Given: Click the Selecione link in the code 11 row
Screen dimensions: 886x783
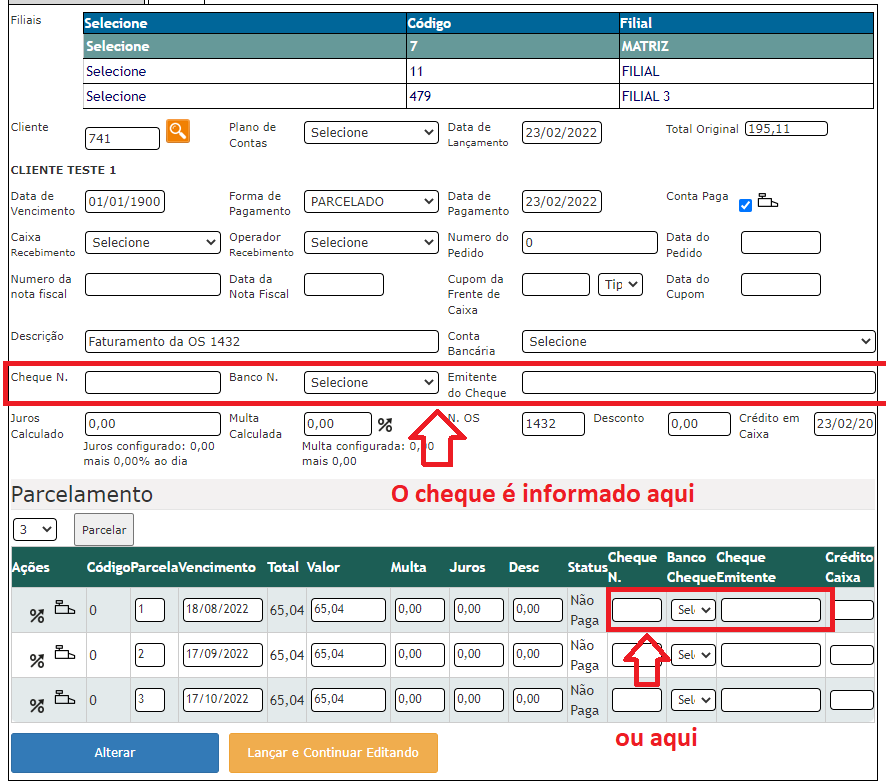Looking at the screenshot, I should [116, 71].
